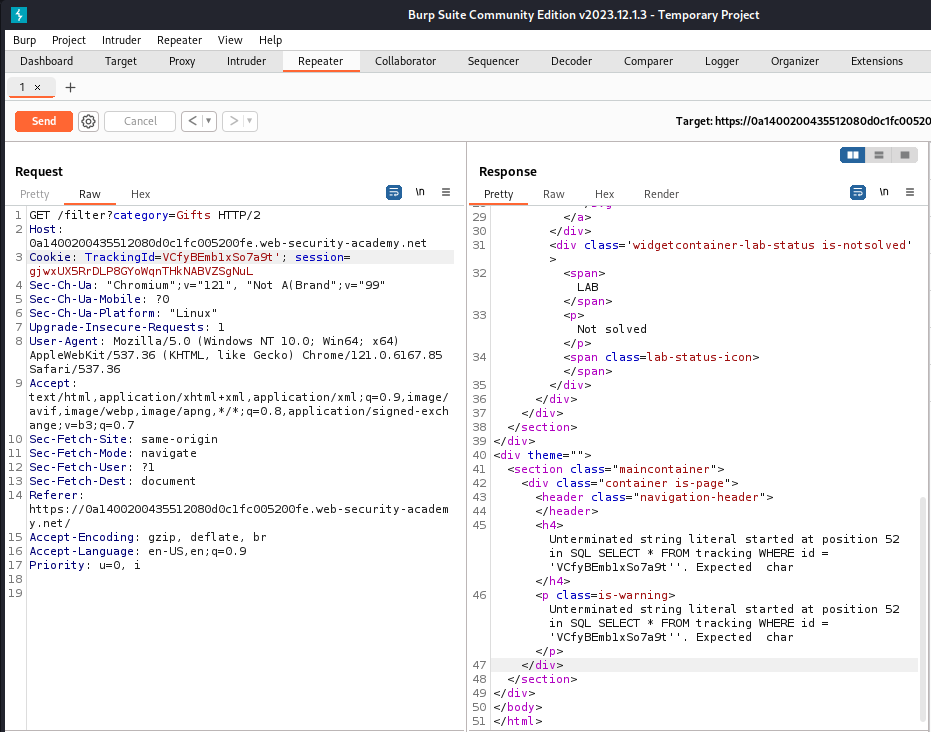931x732 pixels.
Task: Select top-bottom stacked layout
Action: [879, 155]
